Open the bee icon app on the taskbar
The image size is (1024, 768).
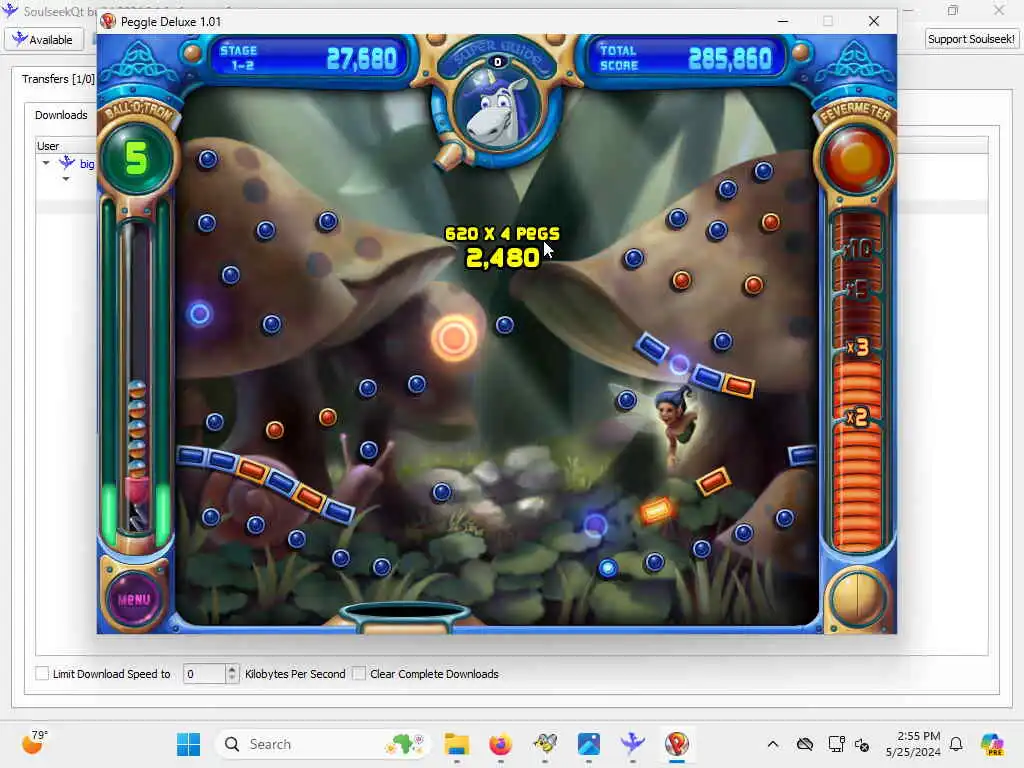545,744
